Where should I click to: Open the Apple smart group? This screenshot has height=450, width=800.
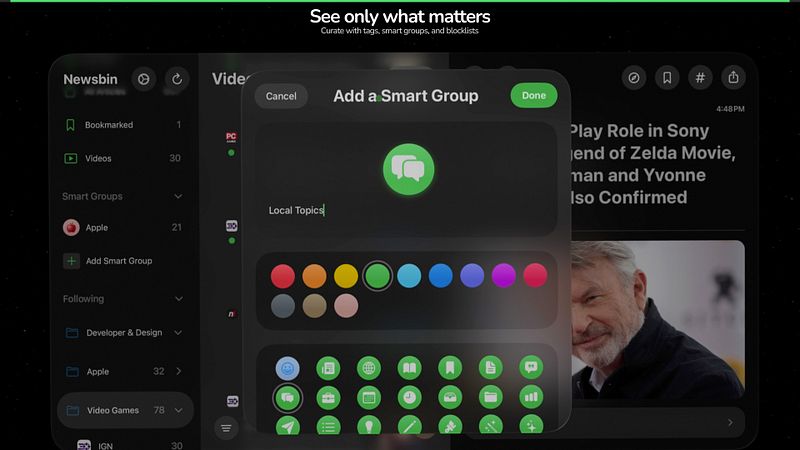pos(122,228)
